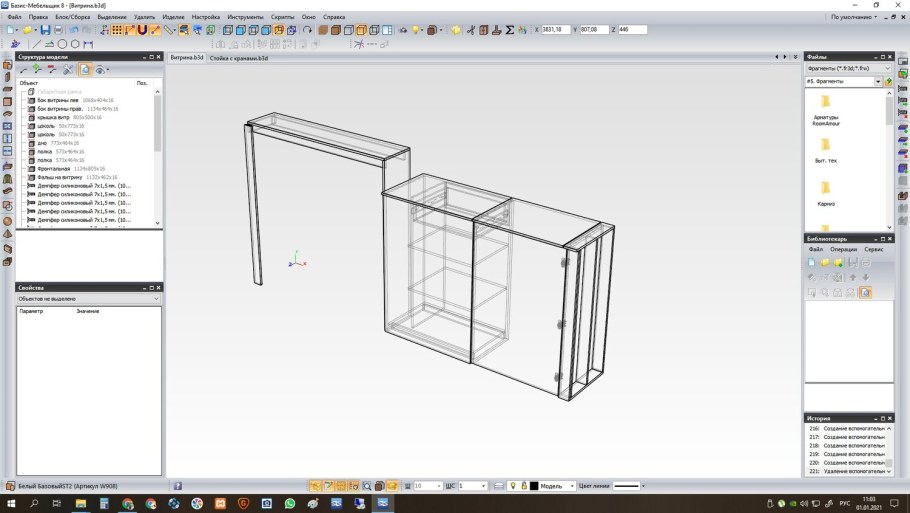
Task: Click the Save floppy disk icon
Action: [45, 30]
